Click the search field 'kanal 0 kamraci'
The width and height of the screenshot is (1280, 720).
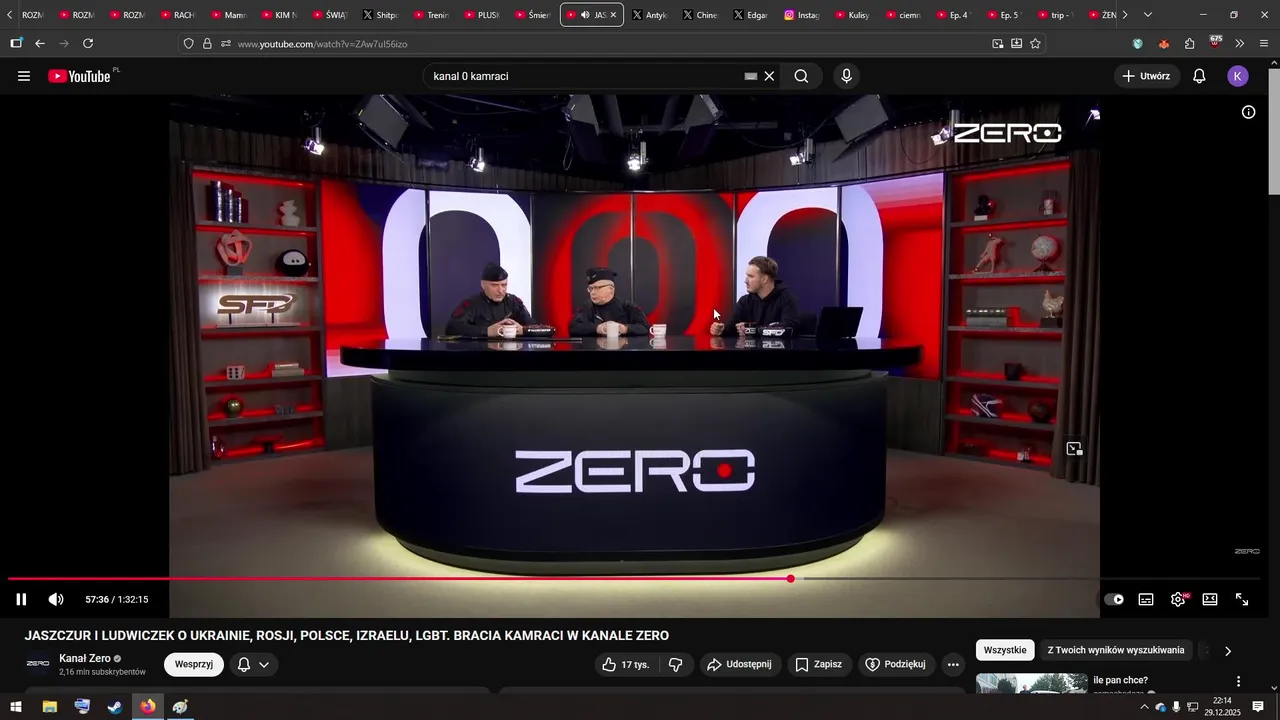[585, 76]
